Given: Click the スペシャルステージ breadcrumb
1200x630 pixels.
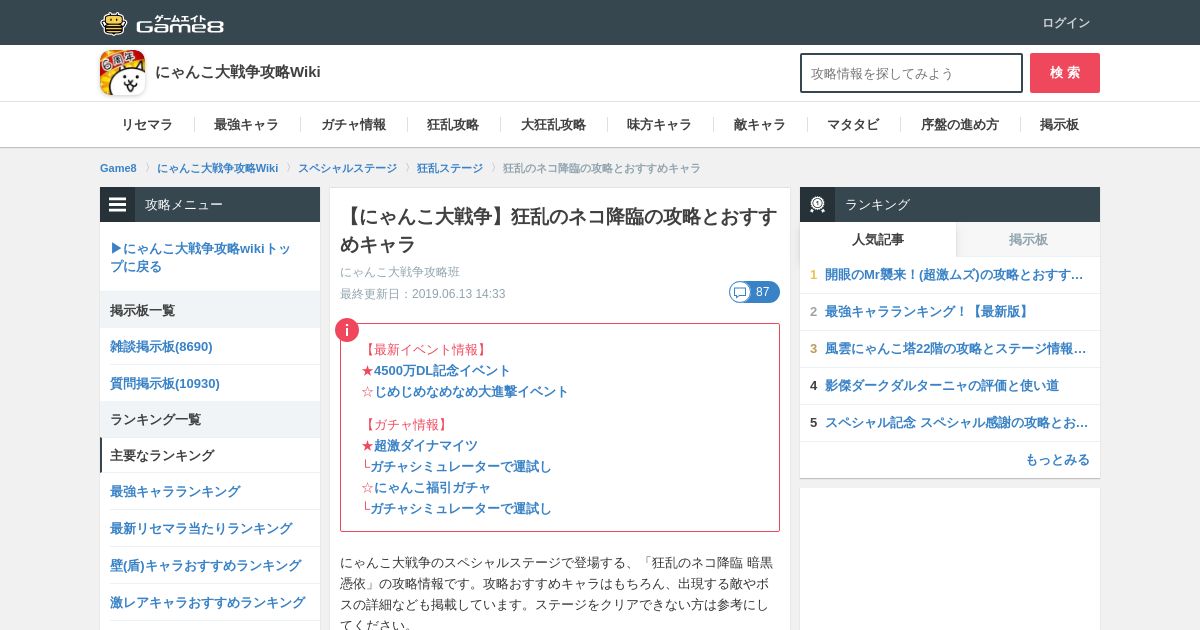Looking at the screenshot, I should click(x=347, y=168).
